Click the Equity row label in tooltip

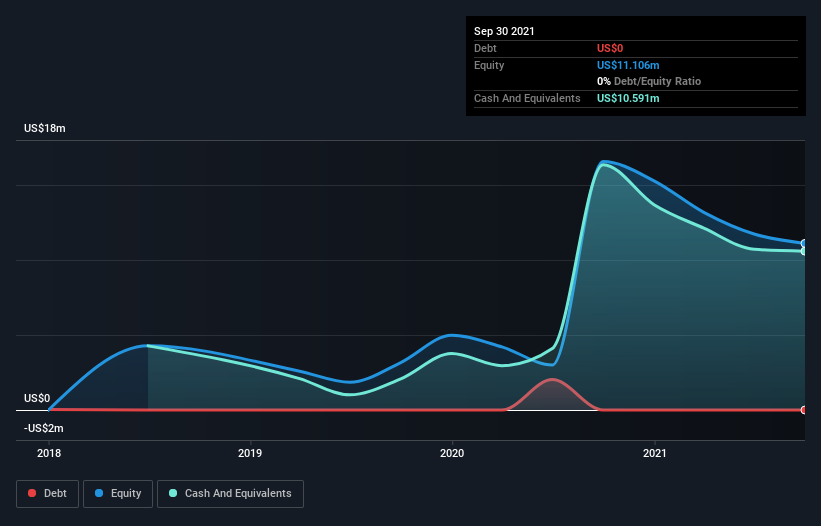[489, 65]
